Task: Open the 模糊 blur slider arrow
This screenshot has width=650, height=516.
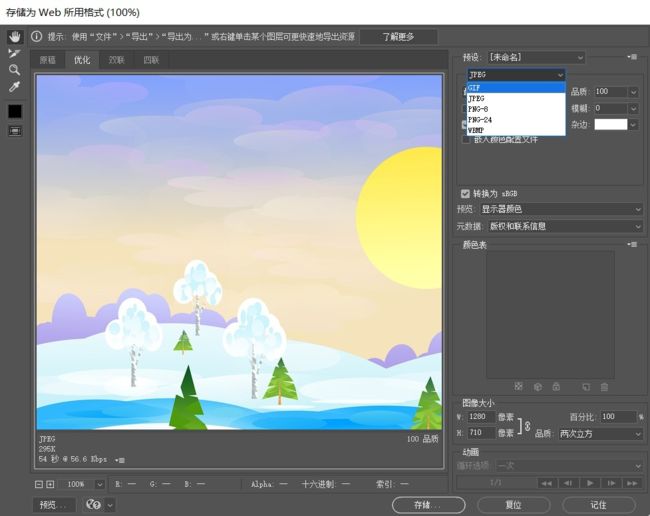Action: click(x=633, y=109)
